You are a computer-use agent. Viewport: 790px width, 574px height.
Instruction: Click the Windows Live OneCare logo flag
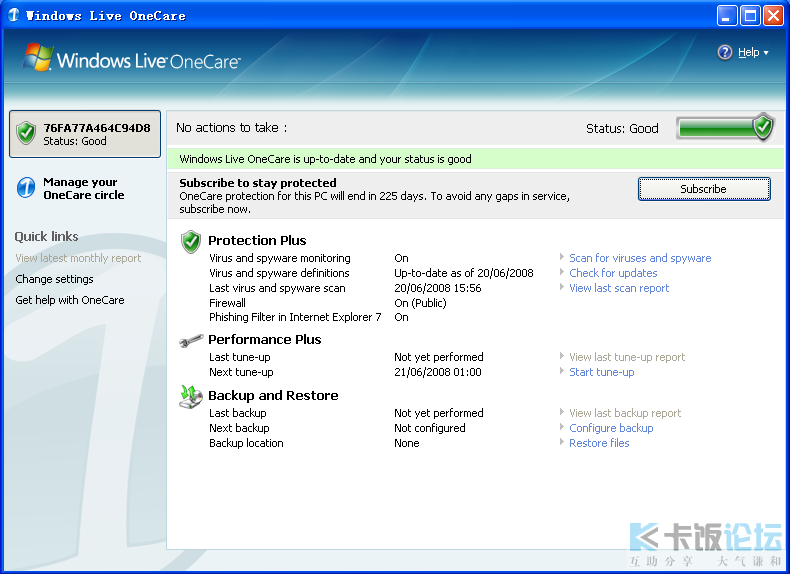tap(38, 57)
